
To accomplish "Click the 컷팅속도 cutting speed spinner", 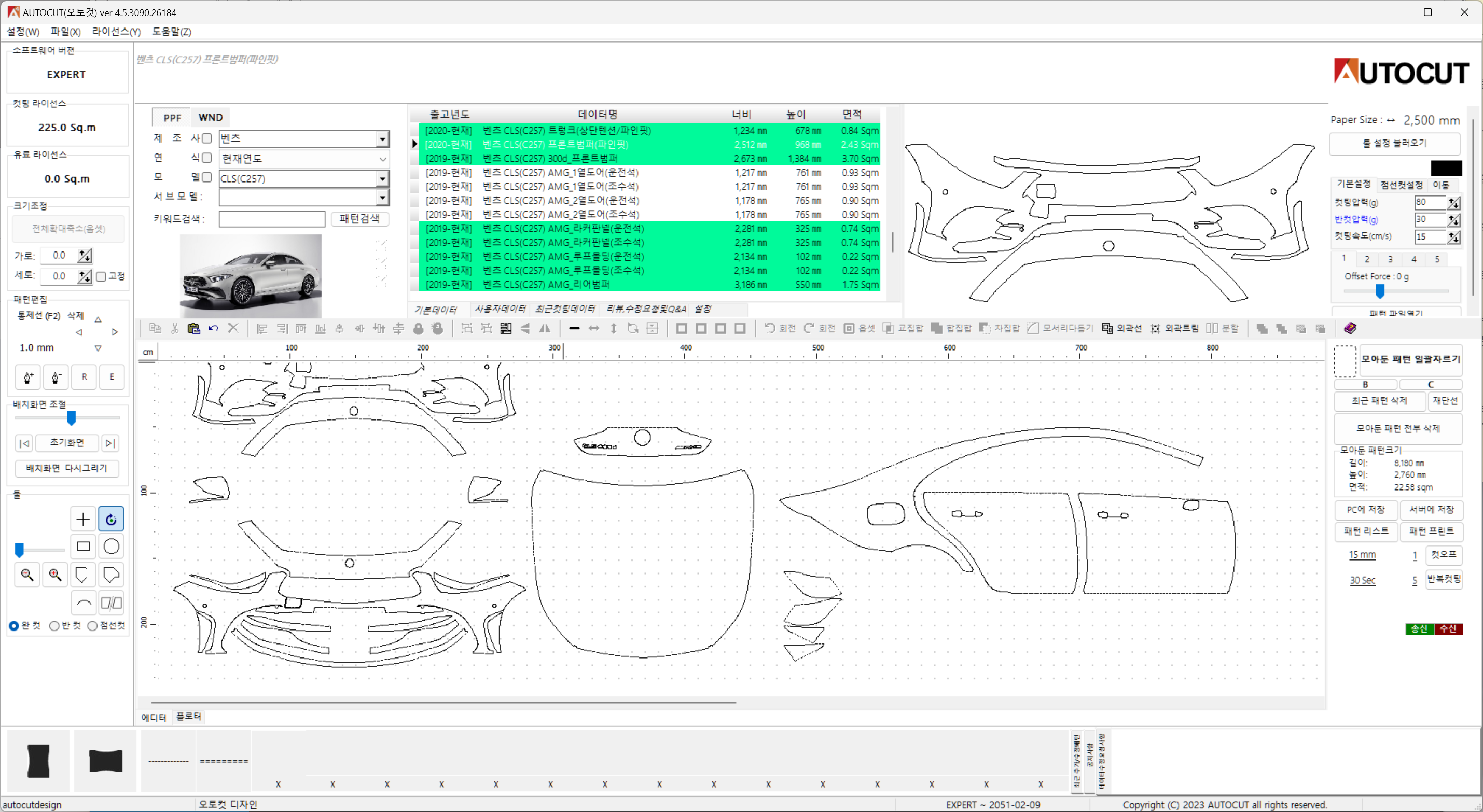I will click(1453, 237).
